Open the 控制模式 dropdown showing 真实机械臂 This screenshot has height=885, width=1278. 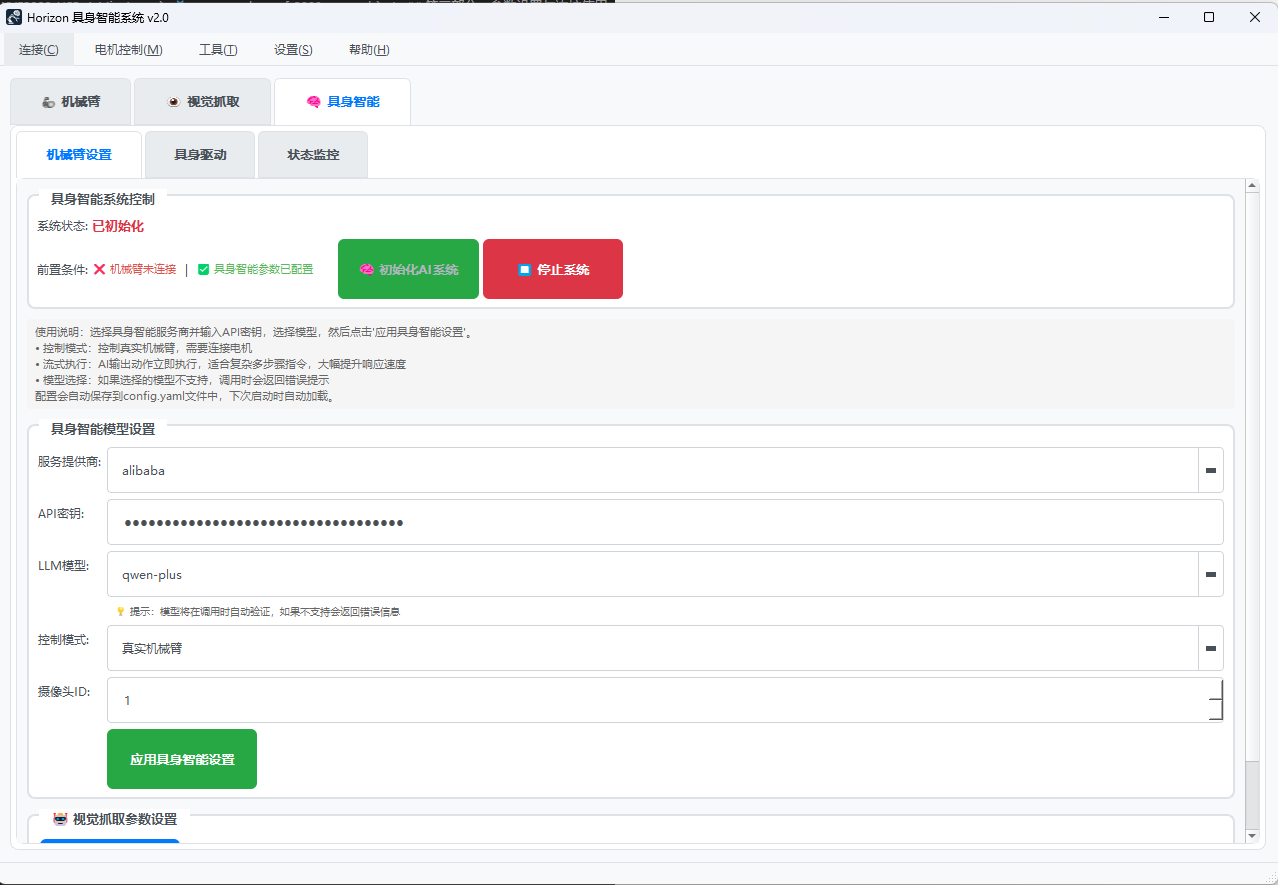pyautogui.click(x=1210, y=648)
